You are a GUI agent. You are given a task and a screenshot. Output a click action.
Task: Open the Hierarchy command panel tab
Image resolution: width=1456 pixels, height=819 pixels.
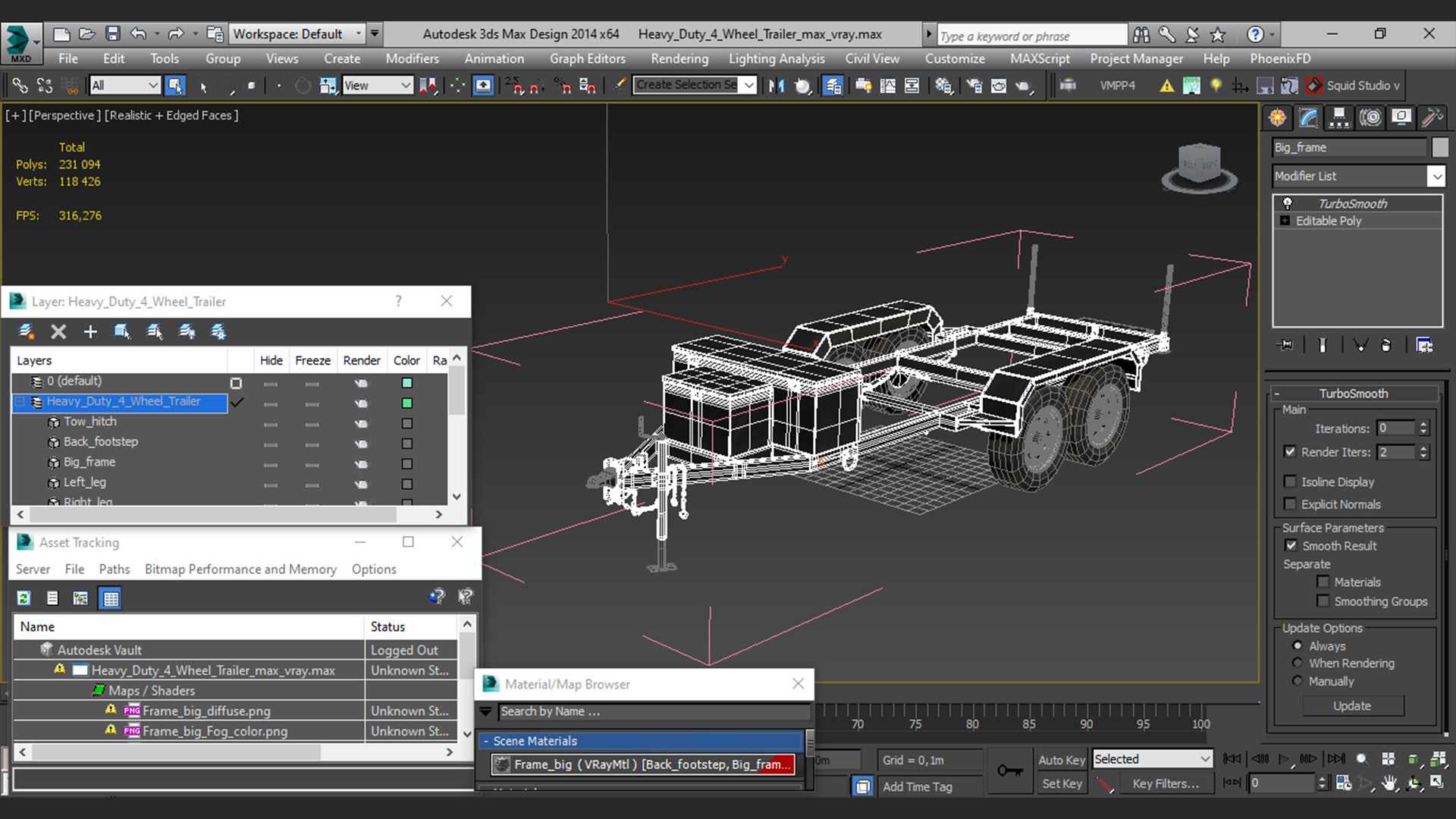pyautogui.click(x=1339, y=118)
